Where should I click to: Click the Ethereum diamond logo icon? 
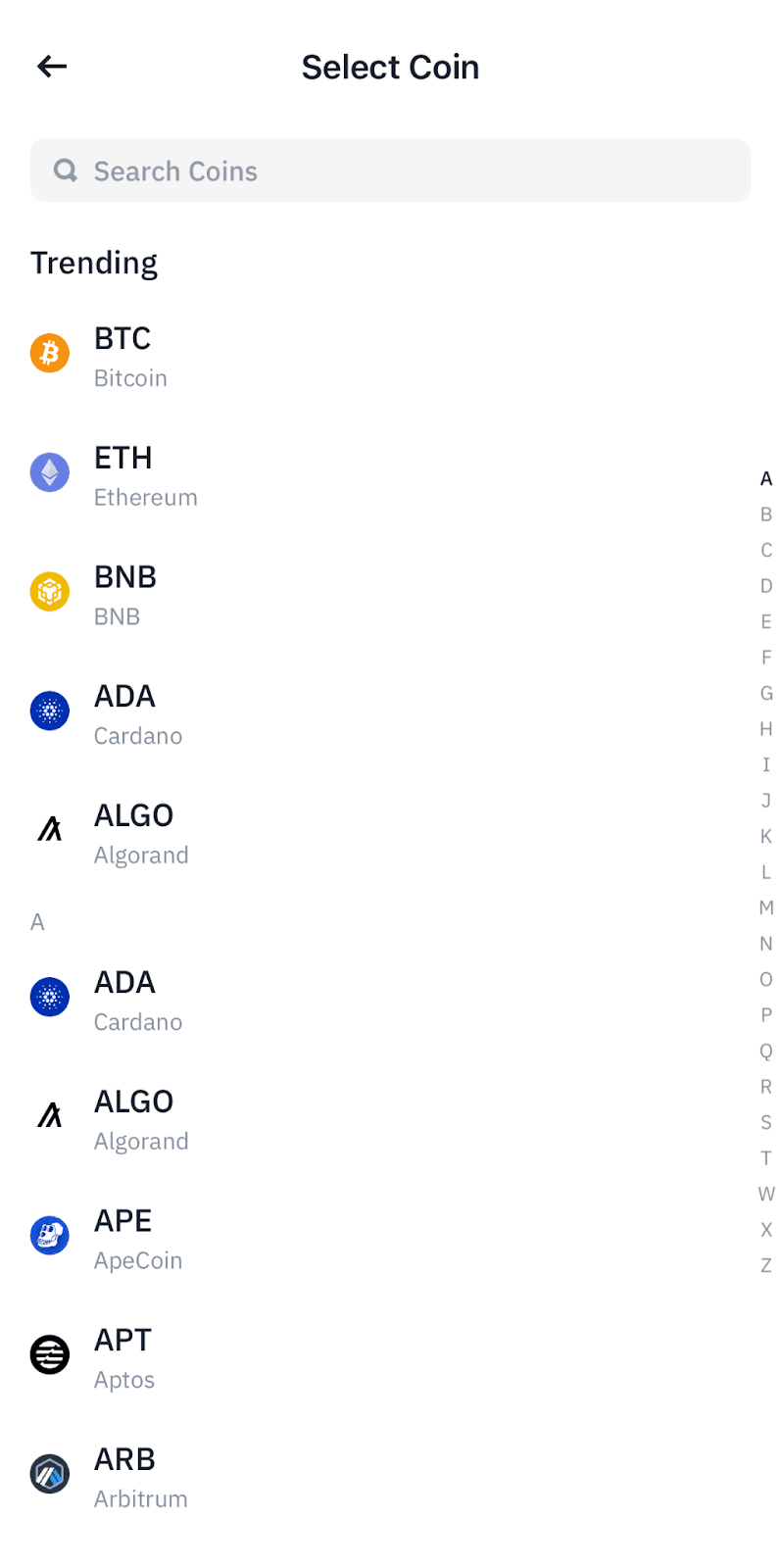coord(50,472)
